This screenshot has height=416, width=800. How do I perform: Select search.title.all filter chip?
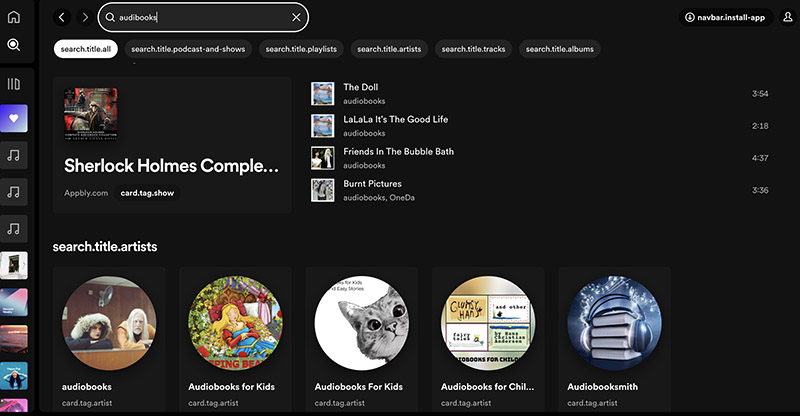pos(86,49)
